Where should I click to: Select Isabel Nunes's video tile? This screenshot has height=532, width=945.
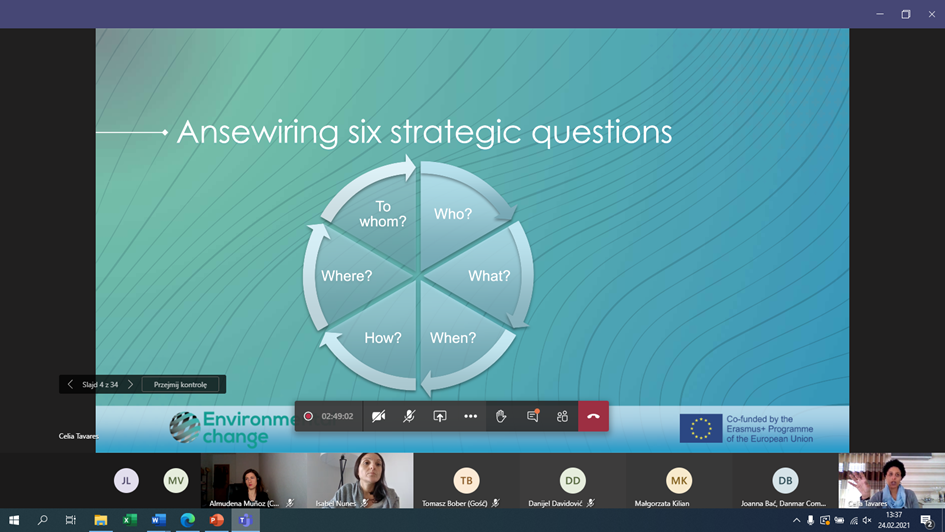coord(360,480)
